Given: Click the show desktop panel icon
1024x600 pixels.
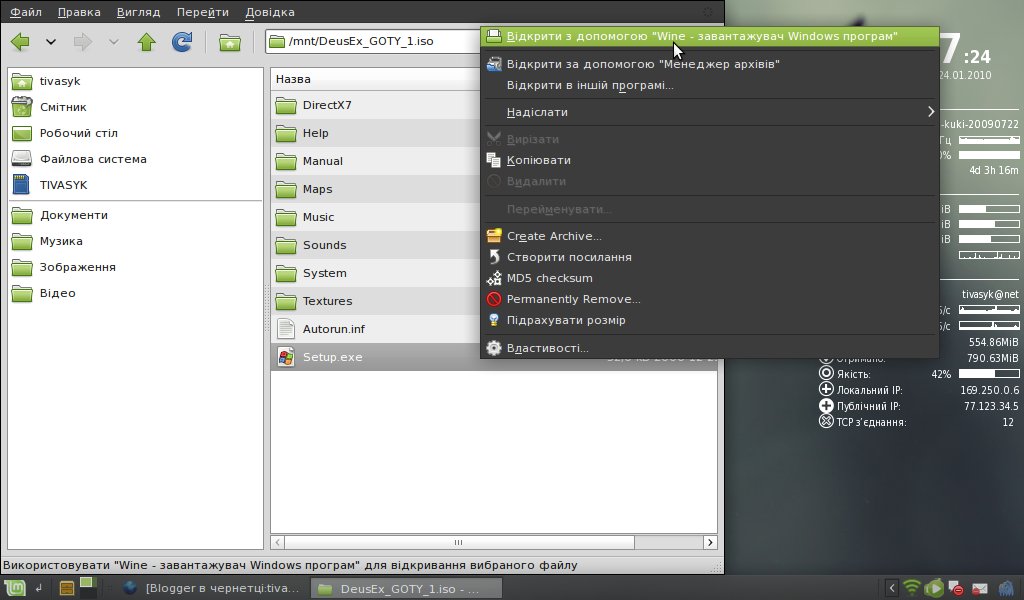Looking at the screenshot, I should pos(39,588).
